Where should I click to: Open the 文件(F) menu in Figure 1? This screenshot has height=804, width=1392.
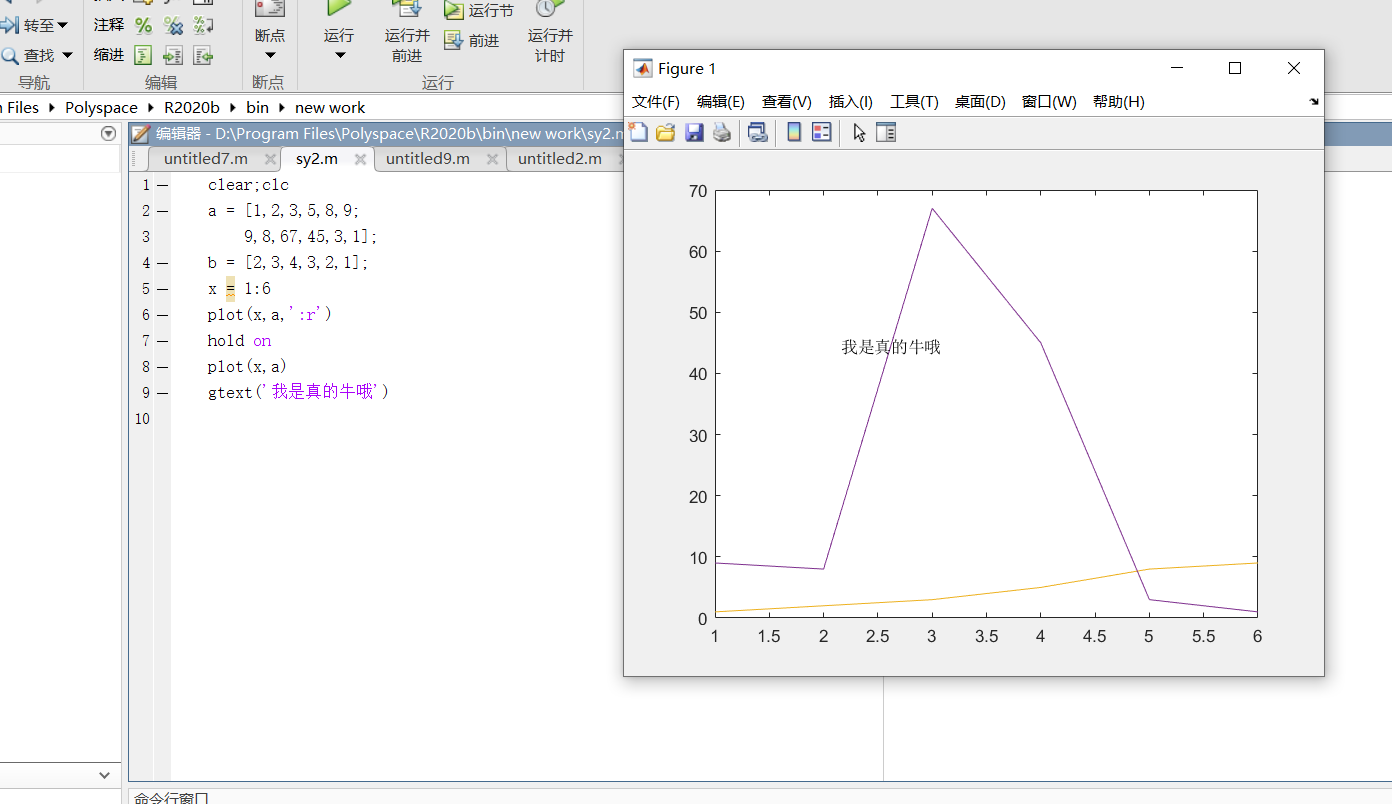[656, 102]
